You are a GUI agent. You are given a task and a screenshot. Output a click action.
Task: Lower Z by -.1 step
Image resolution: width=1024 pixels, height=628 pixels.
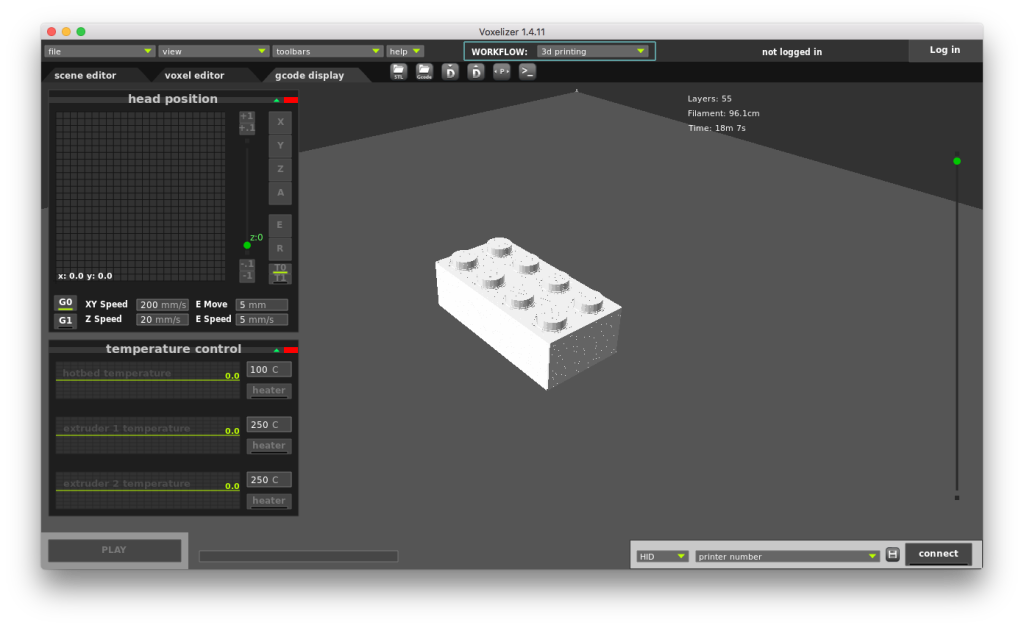click(x=247, y=264)
